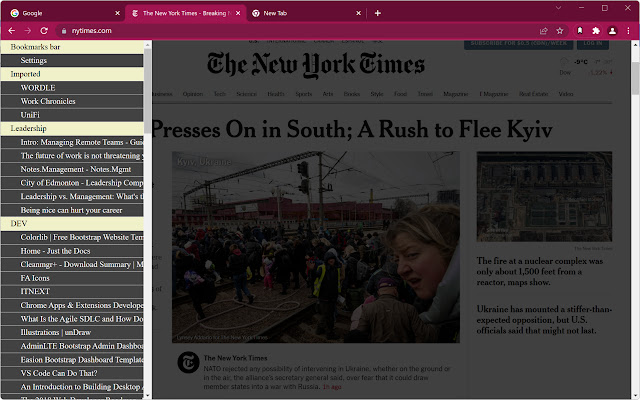The image size is (640, 400).
Task: Collapse the Imported bookmarks folder
Action: pos(72,74)
